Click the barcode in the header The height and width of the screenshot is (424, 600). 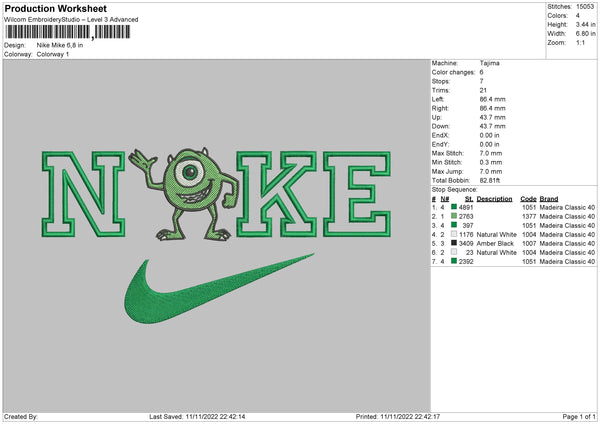pos(68,32)
